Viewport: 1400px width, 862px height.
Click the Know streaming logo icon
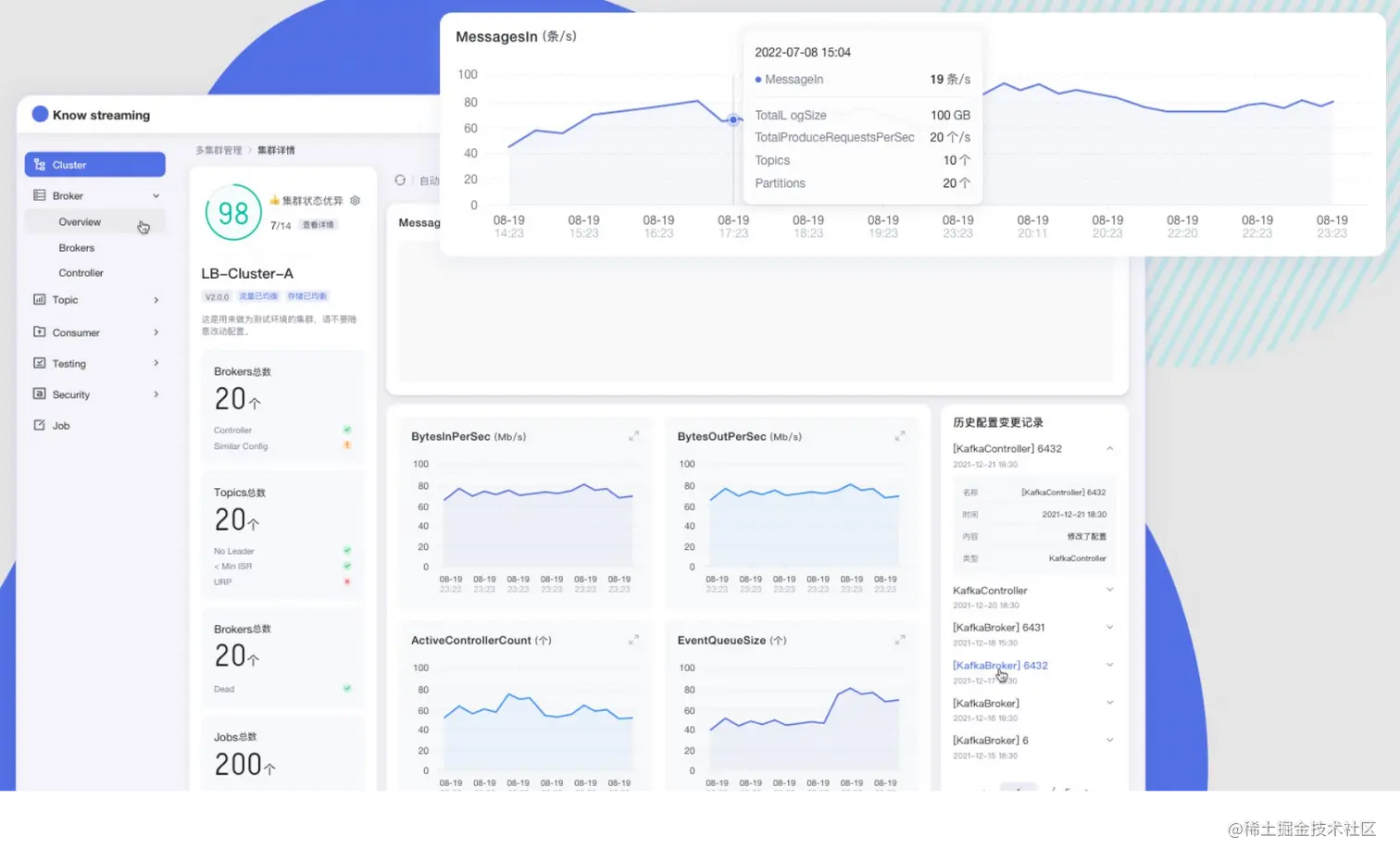pyautogui.click(x=40, y=114)
